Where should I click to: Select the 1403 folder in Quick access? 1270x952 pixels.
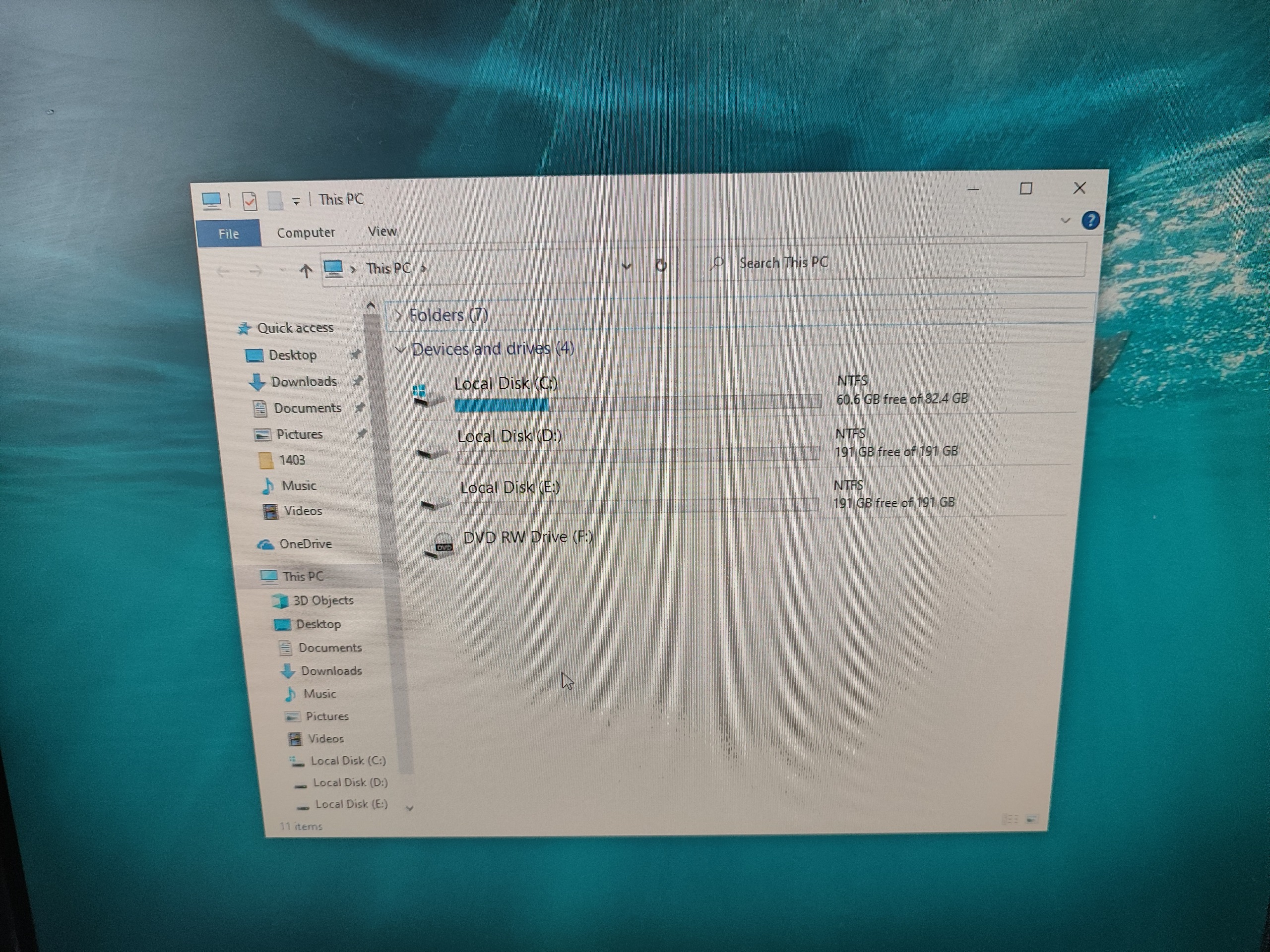[x=292, y=460]
